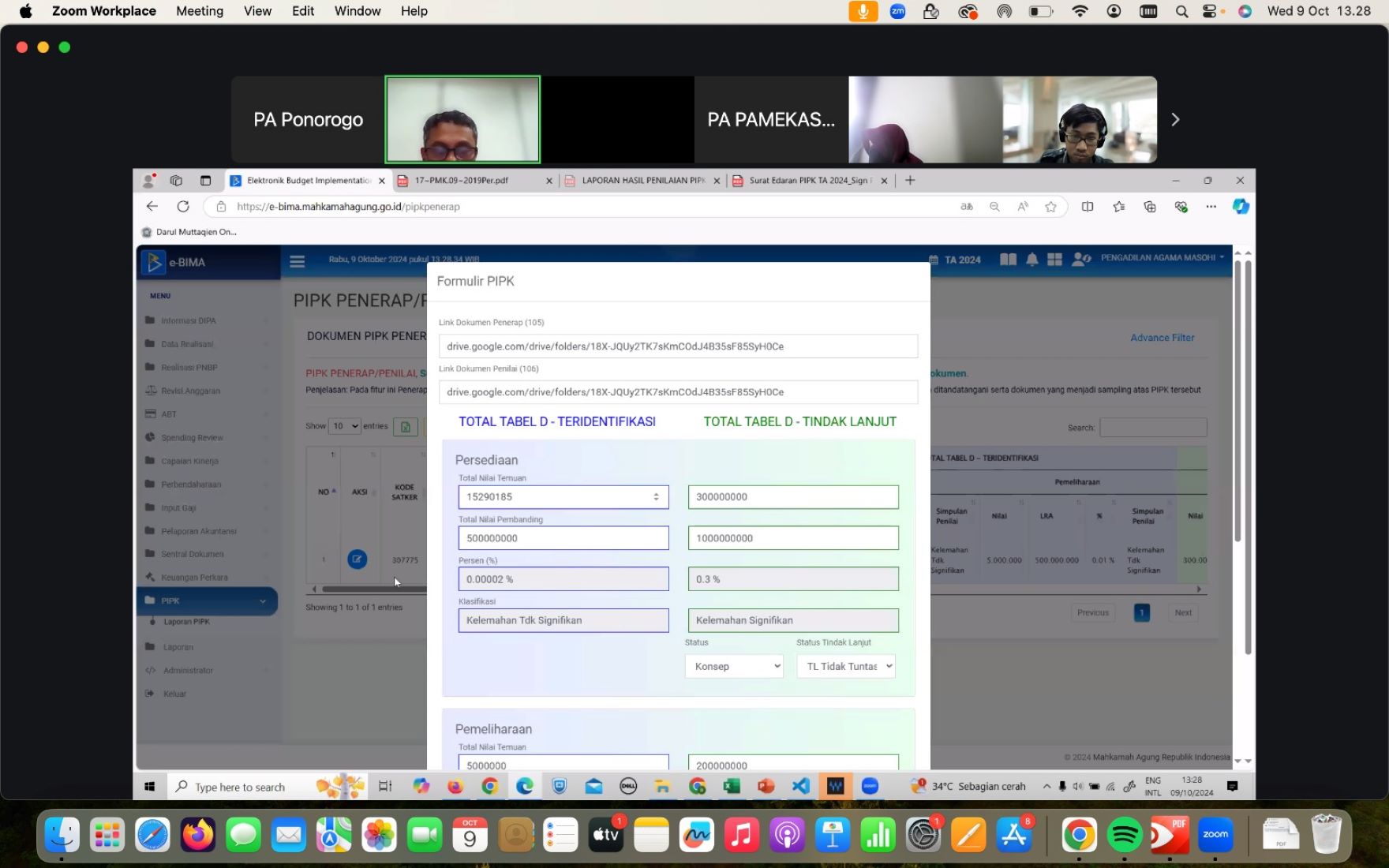
Task: Click the Darul Muttaqien bookmark
Action: (x=189, y=232)
